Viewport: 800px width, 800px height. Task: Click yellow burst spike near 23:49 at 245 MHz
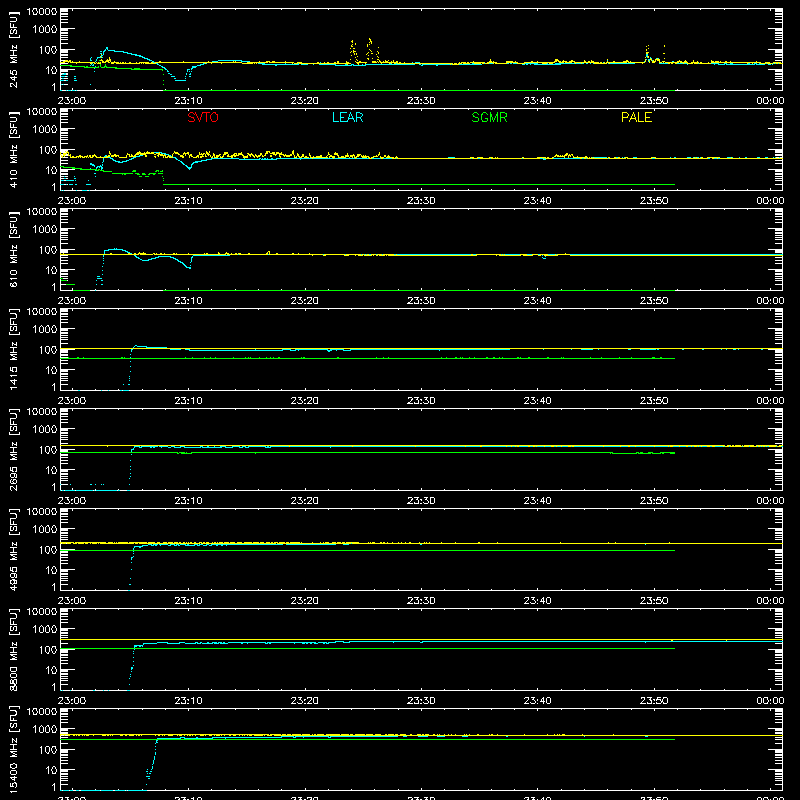point(647,54)
